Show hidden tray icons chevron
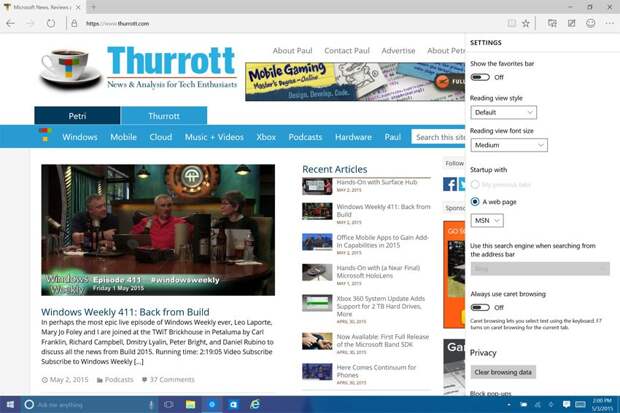This screenshot has width=620, height=413. tap(508, 405)
